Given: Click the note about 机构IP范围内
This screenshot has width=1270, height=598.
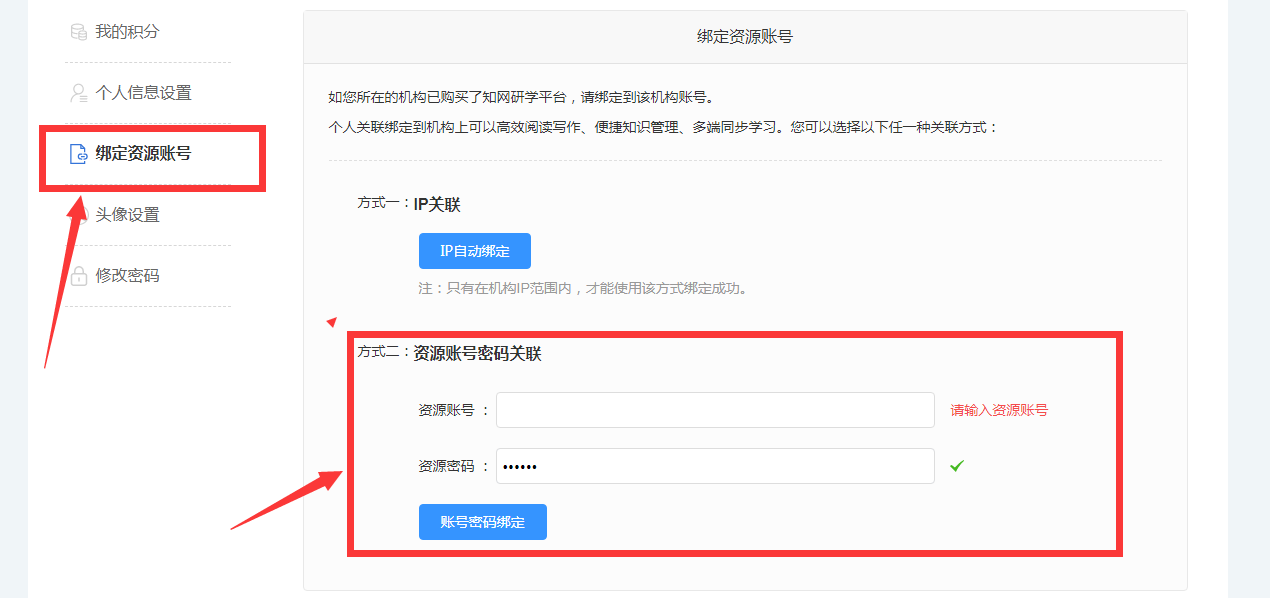Looking at the screenshot, I should pyautogui.click(x=583, y=288).
